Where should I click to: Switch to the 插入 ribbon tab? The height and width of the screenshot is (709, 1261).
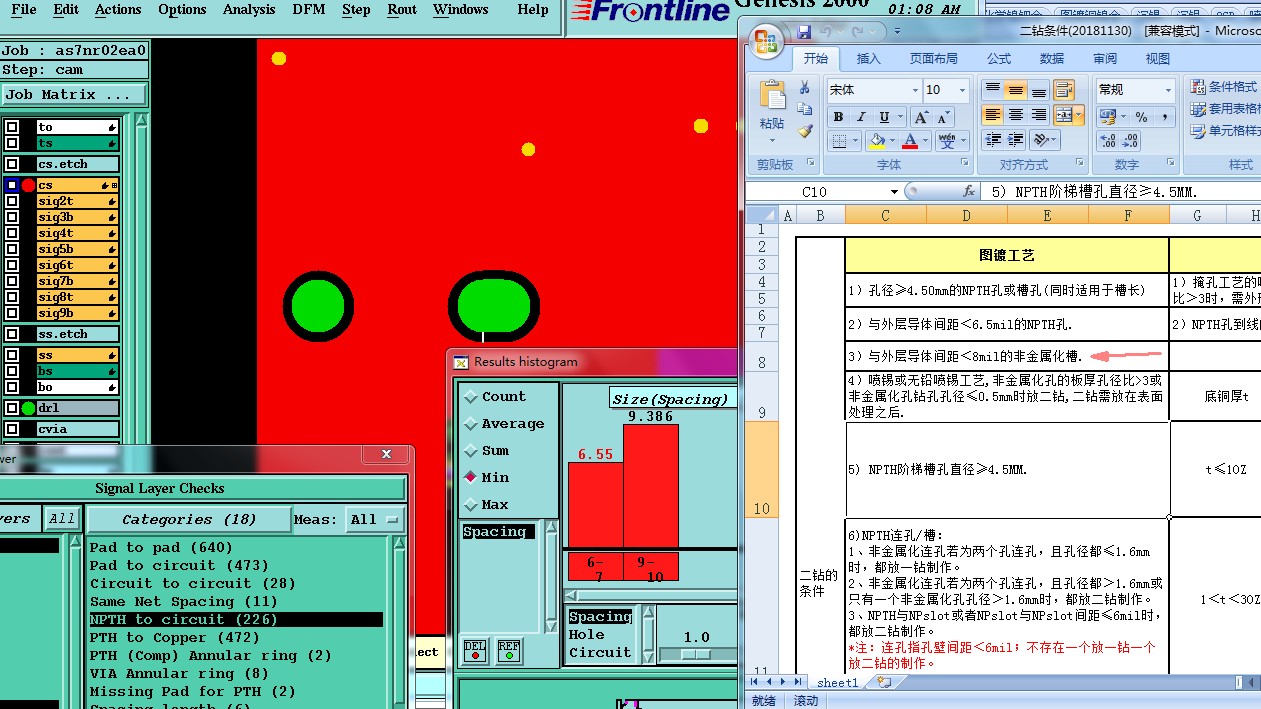pos(869,59)
